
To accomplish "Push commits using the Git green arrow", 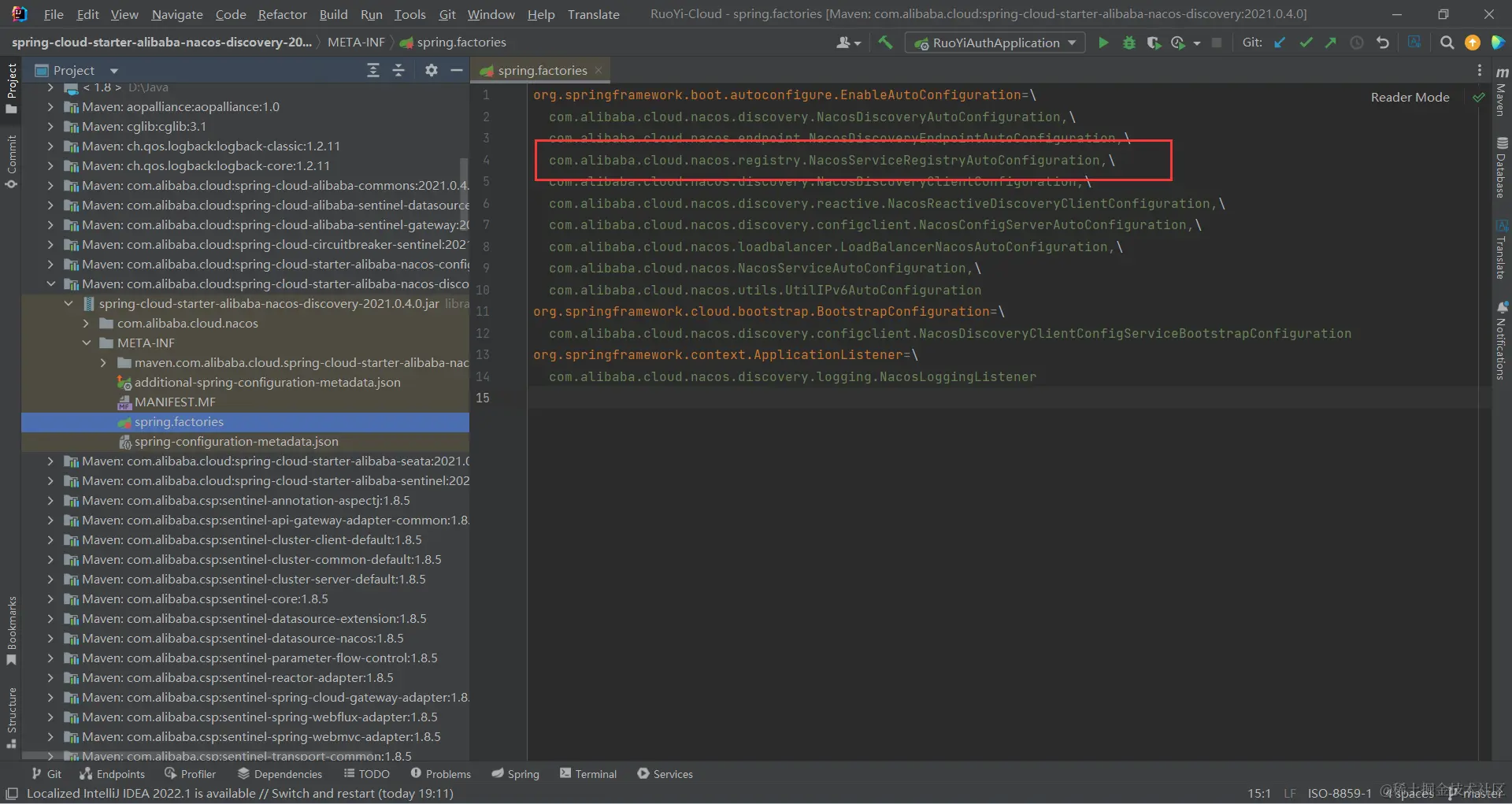I will pyautogui.click(x=1331, y=43).
